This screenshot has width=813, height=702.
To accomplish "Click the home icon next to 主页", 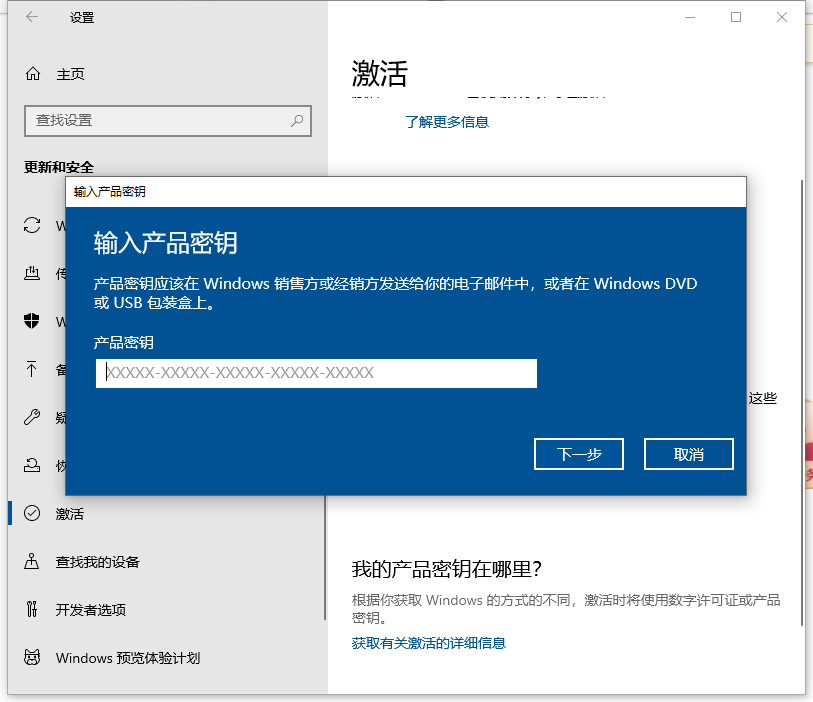I will click(x=31, y=73).
